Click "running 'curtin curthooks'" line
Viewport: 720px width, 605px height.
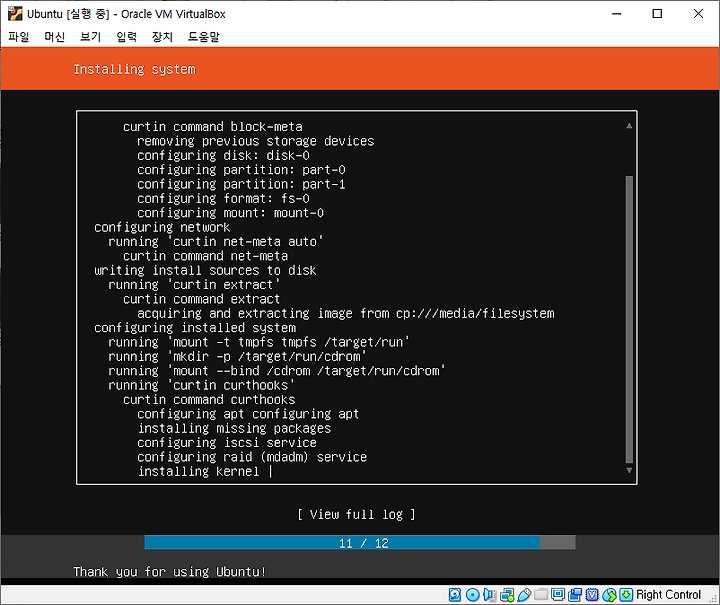pos(202,386)
